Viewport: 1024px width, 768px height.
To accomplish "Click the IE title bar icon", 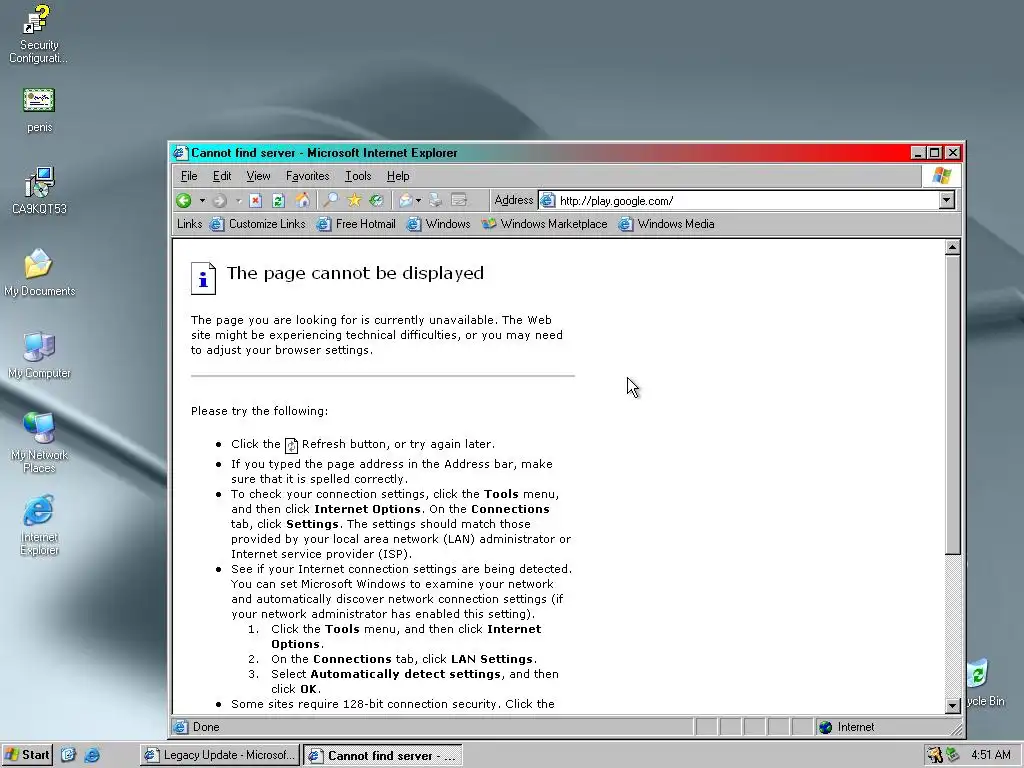I will click(180, 153).
